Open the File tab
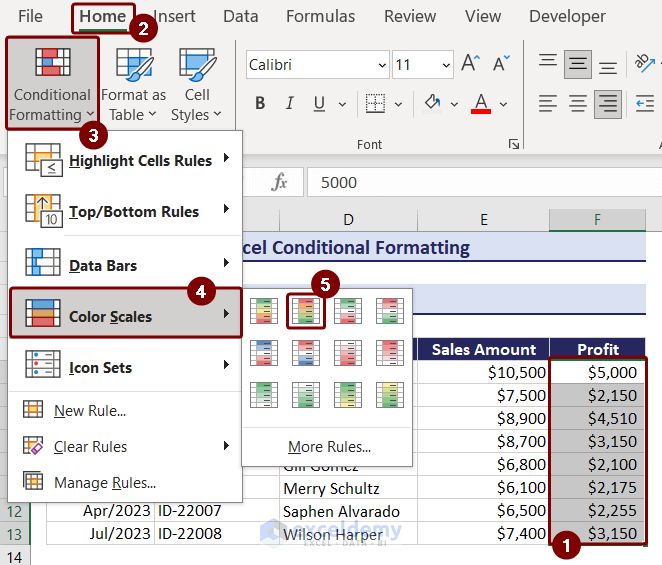 point(30,16)
